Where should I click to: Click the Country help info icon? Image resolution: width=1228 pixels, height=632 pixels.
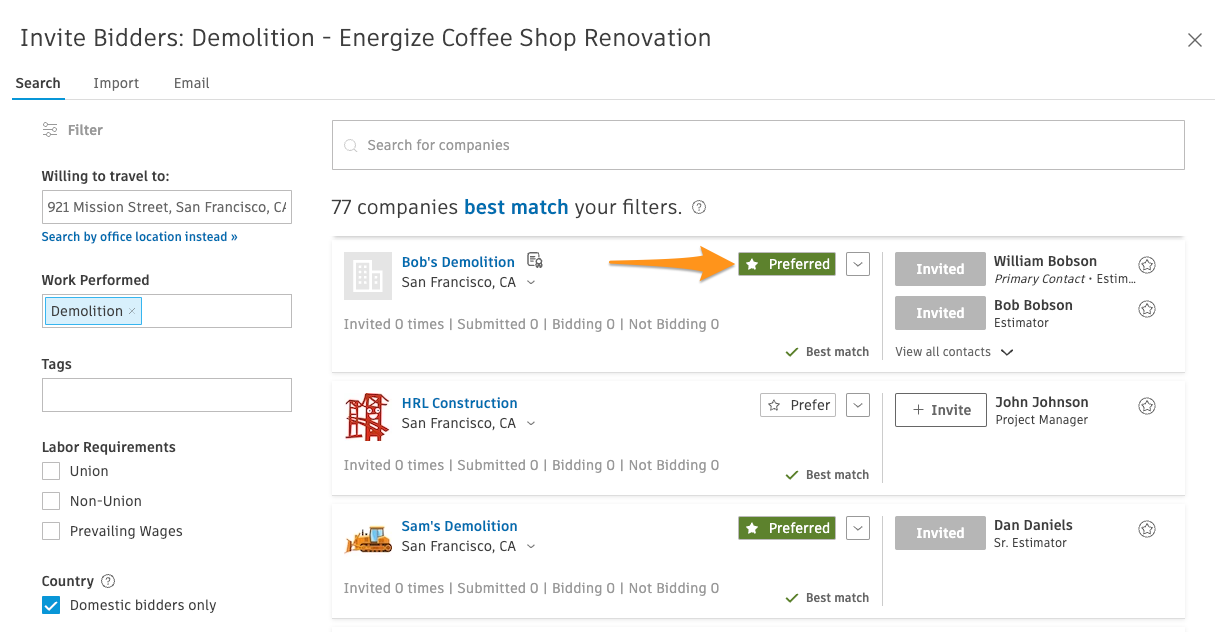coord(109,581)
